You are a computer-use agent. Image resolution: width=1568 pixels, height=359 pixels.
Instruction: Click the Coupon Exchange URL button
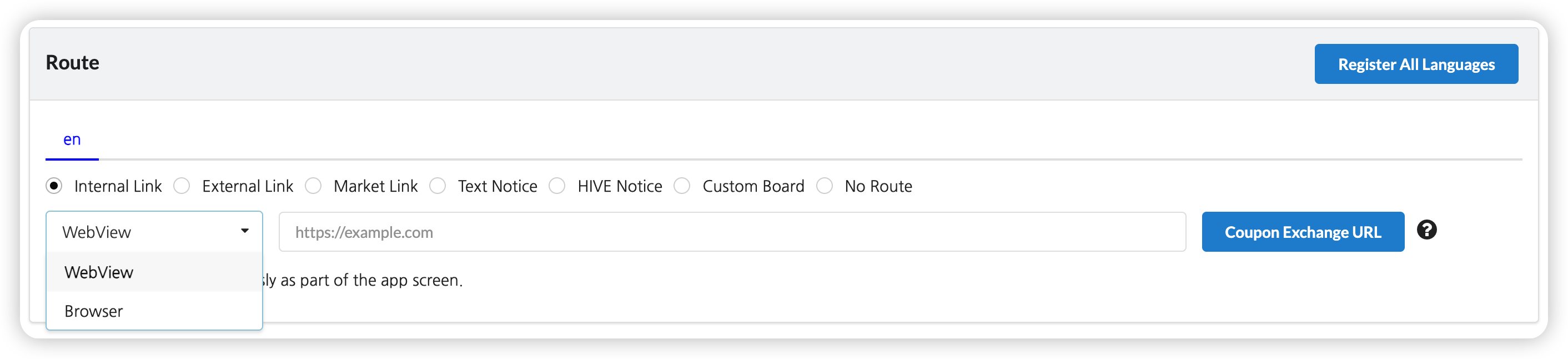click(1303, 232)
